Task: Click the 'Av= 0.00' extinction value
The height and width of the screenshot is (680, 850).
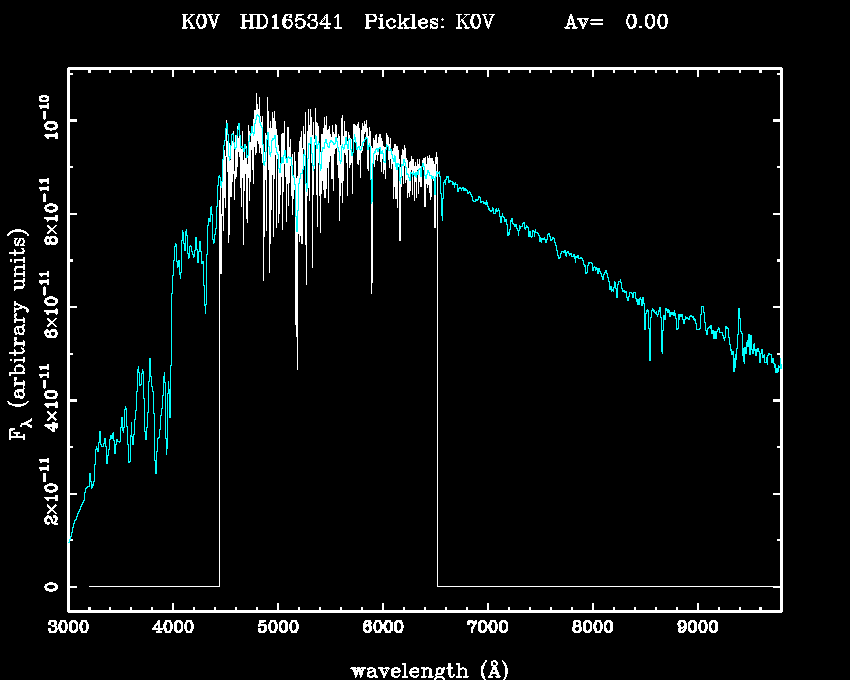Action: [x=615, y=22]
